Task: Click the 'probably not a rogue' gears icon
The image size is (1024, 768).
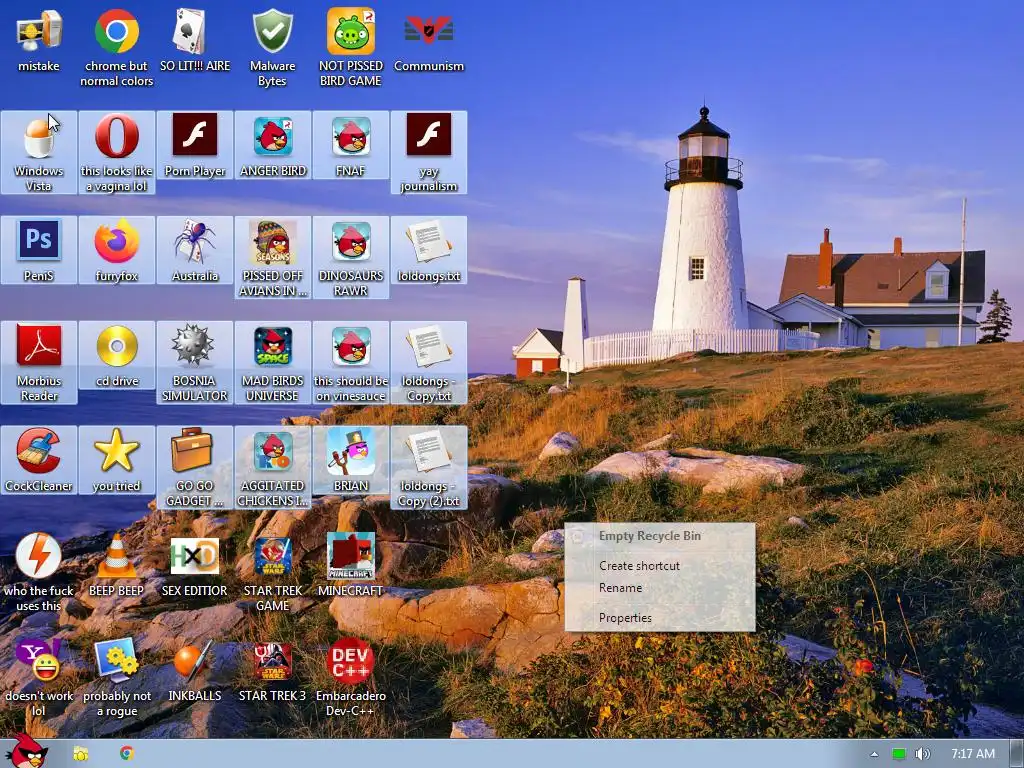Action: click(116, 678)
